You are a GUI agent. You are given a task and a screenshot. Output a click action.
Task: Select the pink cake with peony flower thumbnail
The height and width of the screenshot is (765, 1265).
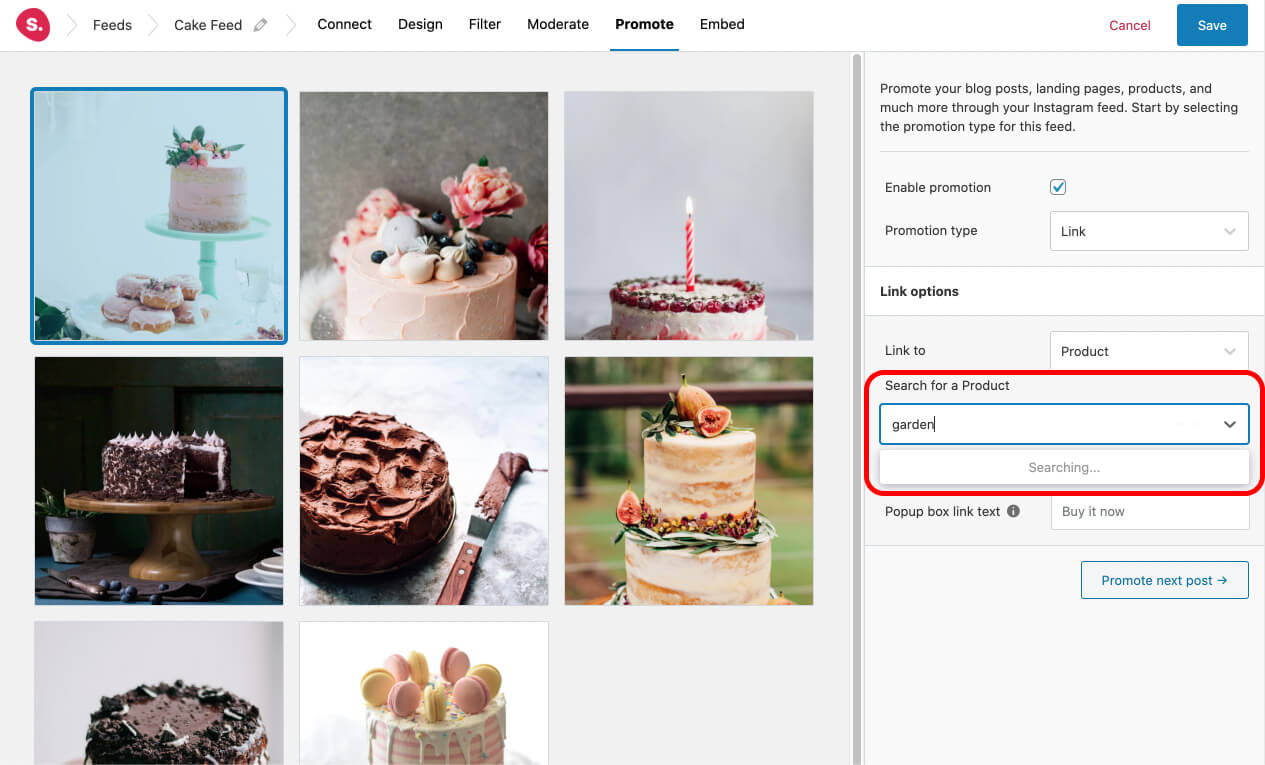coord(424,216)
